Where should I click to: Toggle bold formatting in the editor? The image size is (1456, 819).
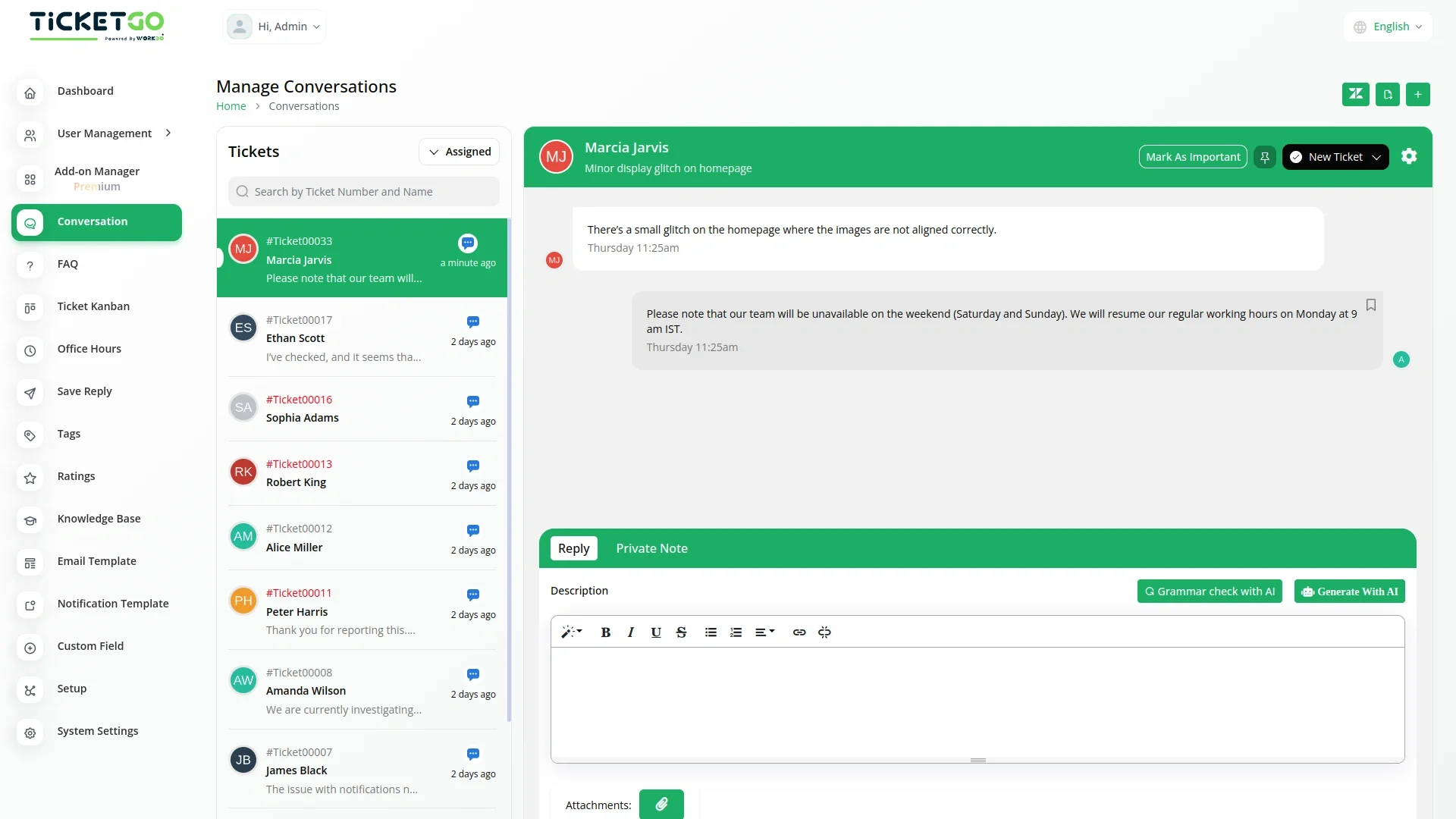tap(605, 632)
